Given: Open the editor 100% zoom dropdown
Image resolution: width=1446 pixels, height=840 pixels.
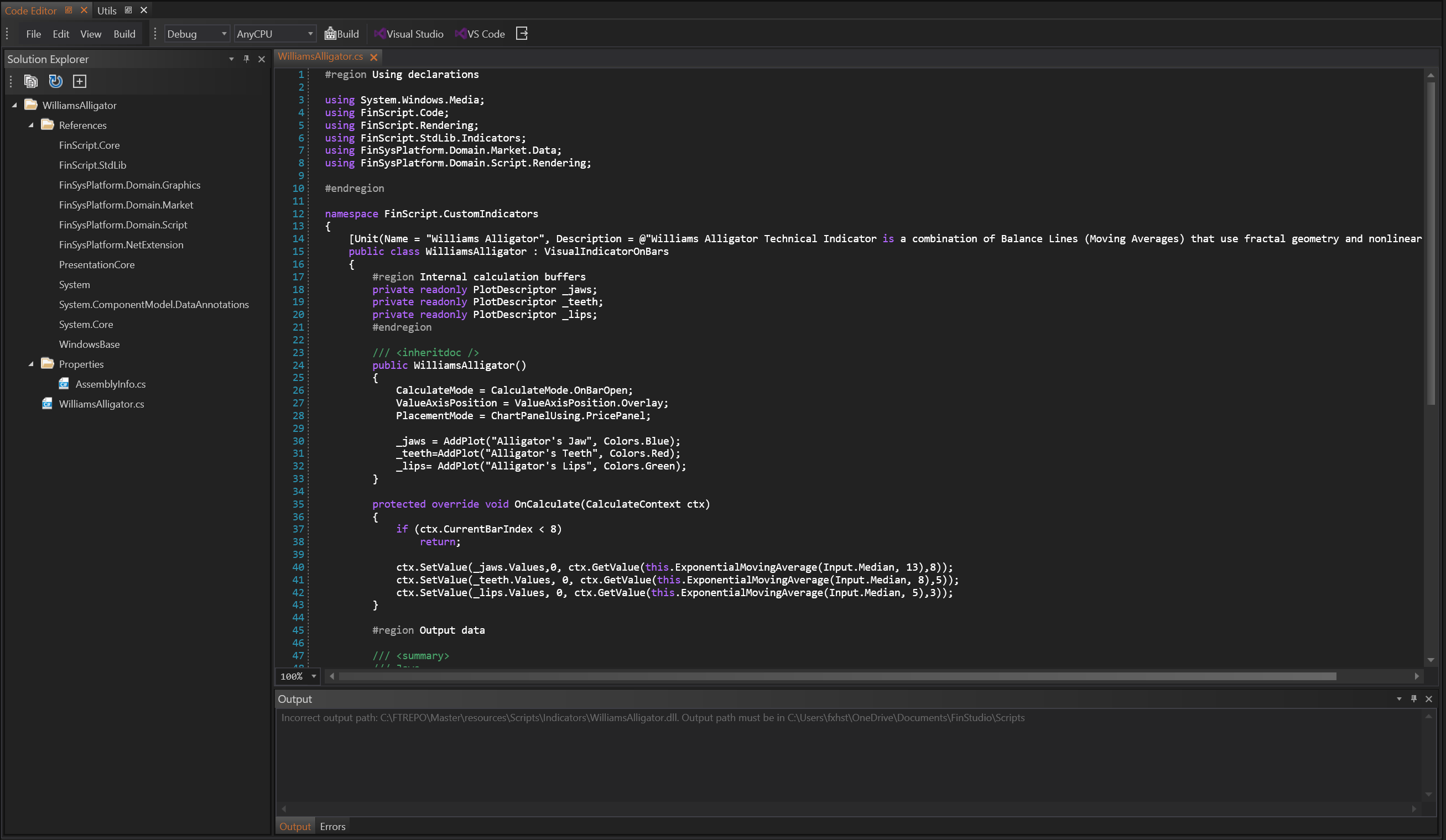Looking at the screenshot, I should (x=298, y=676).
